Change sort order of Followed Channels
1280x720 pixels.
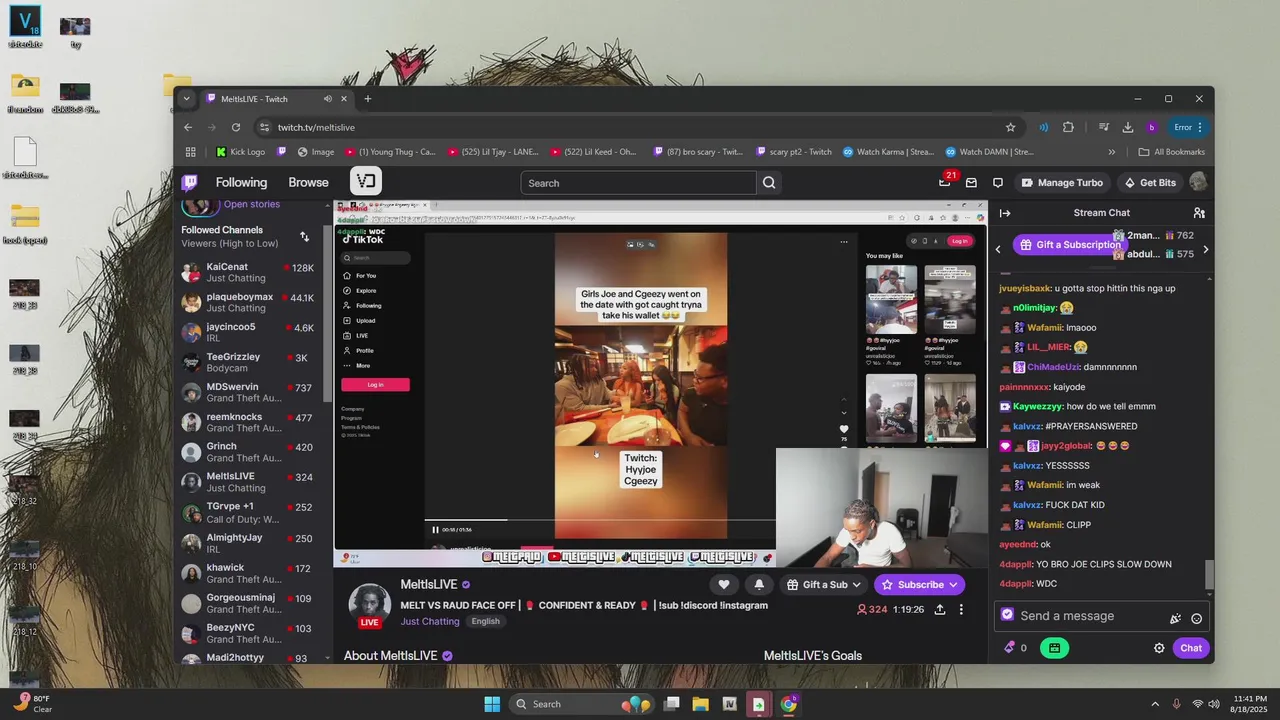(x=304, y=237)
